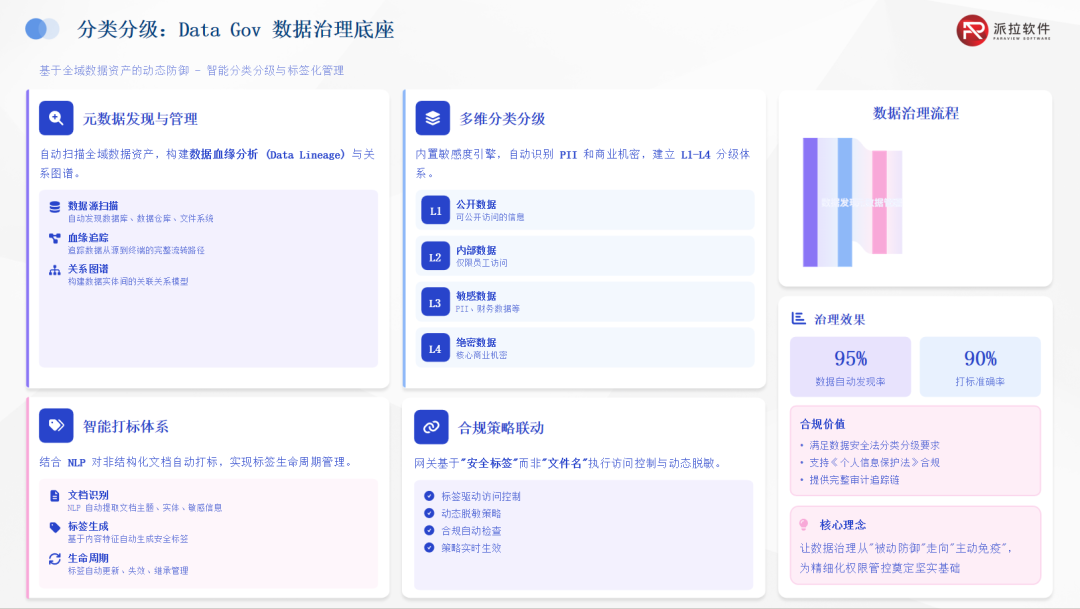This screenshot has height=609, width=1080.
Task: Expand the L1 公开数据 row
Action: click(585, 210)
